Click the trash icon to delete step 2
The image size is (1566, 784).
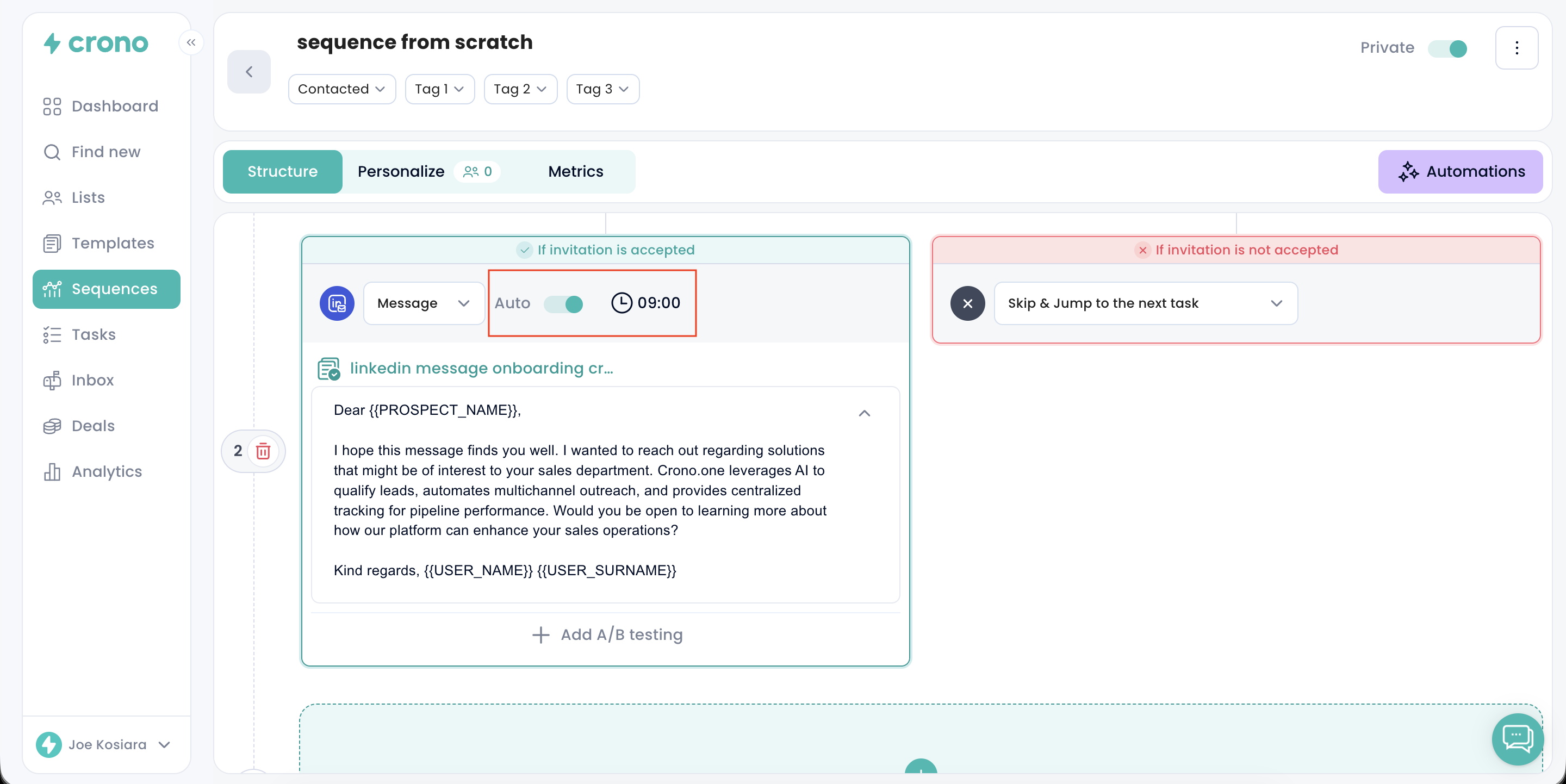point(263,451)
